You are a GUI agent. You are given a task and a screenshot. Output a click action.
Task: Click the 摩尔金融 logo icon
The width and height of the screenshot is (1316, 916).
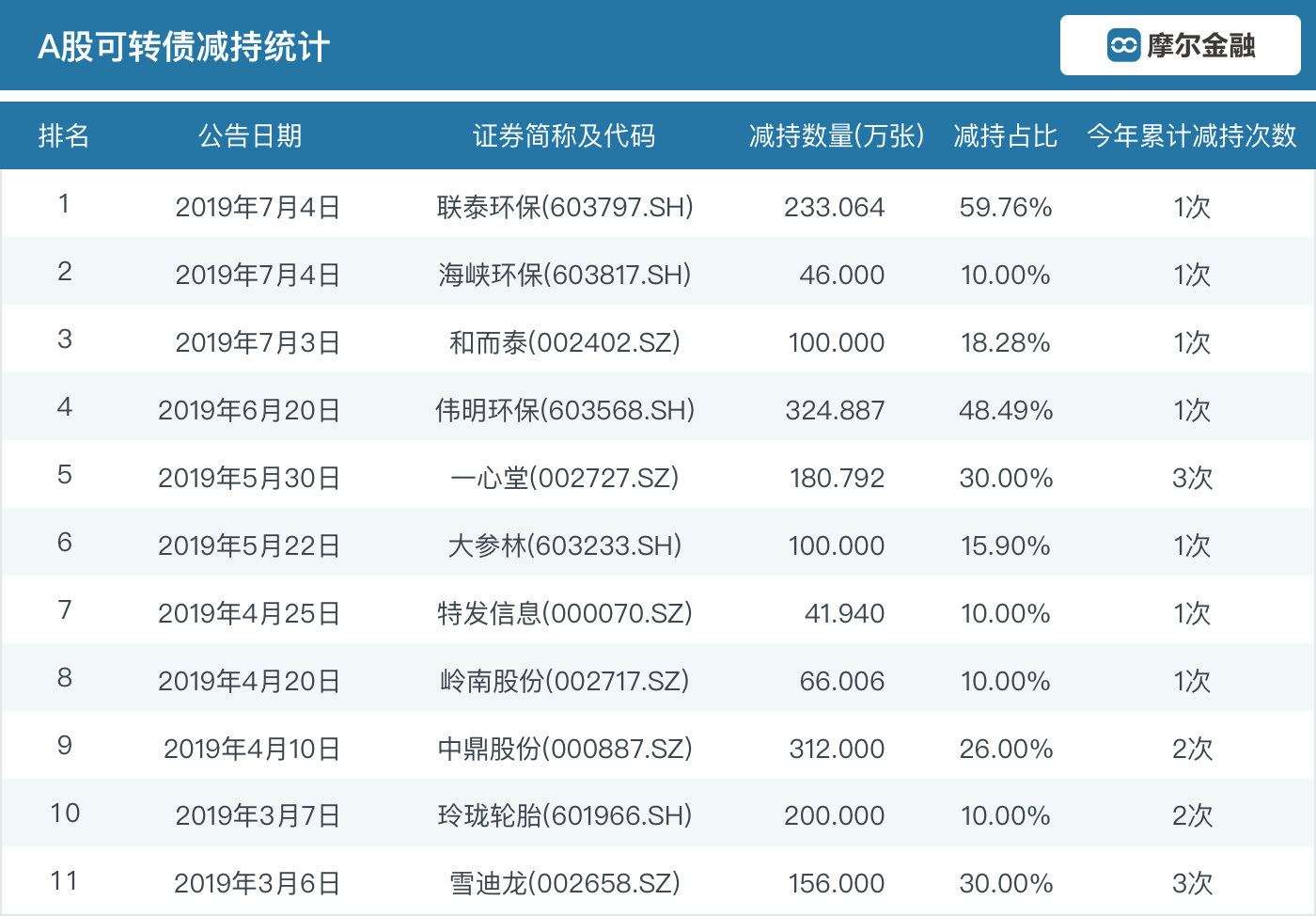(1123, 45)
